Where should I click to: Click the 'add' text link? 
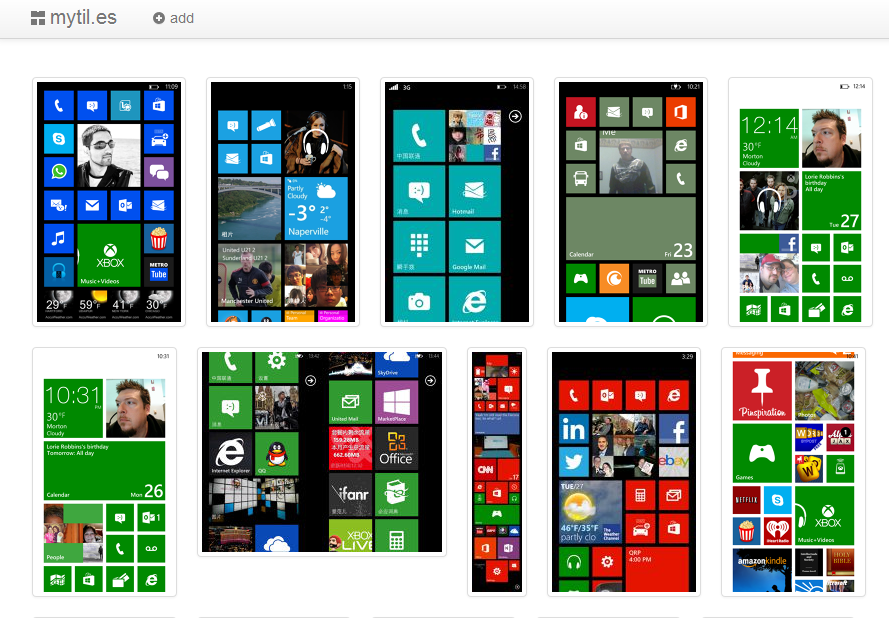pyautogui.click(x=182, y=18)
